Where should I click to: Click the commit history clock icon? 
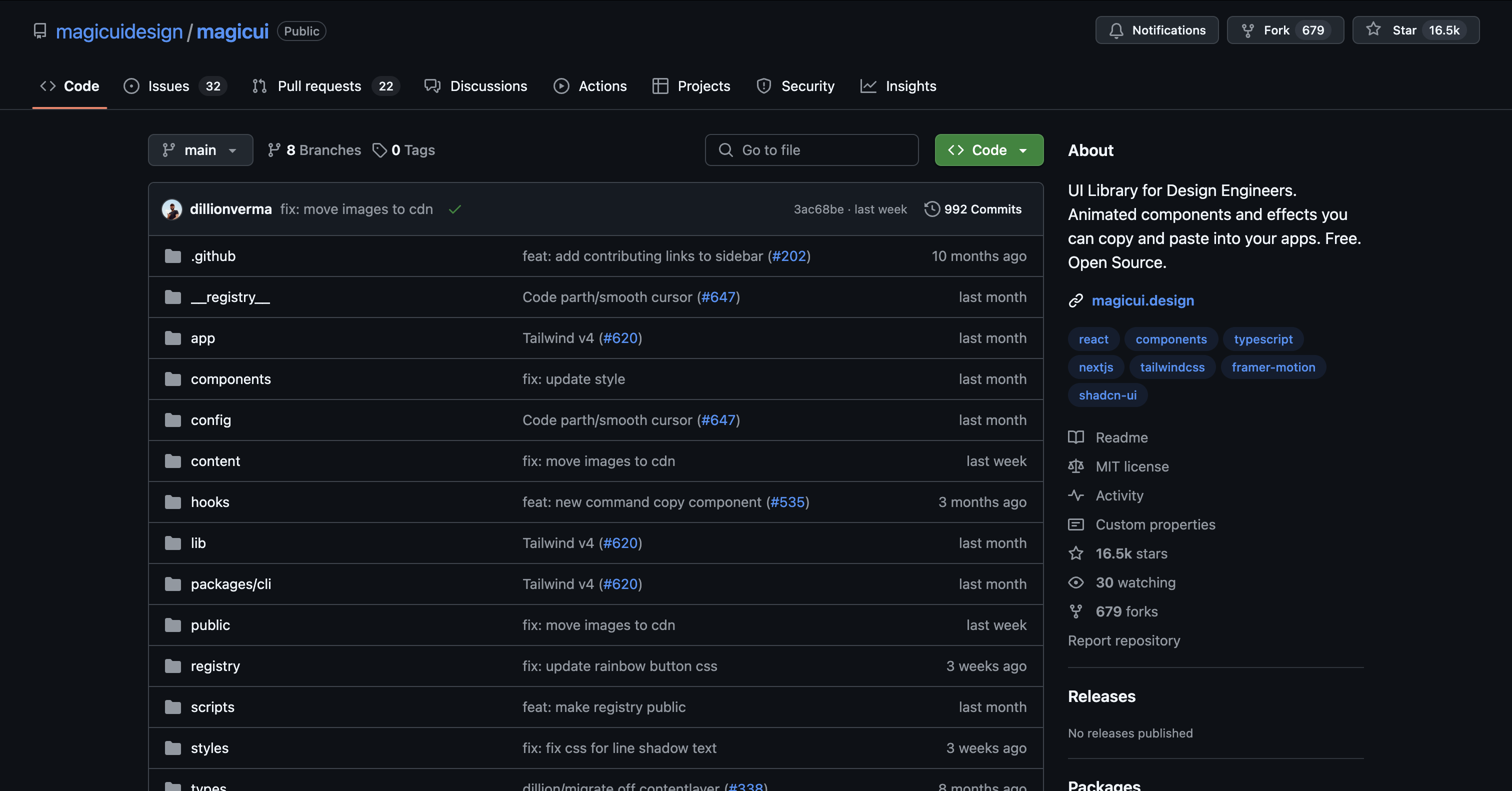click(x=931, y=209)
